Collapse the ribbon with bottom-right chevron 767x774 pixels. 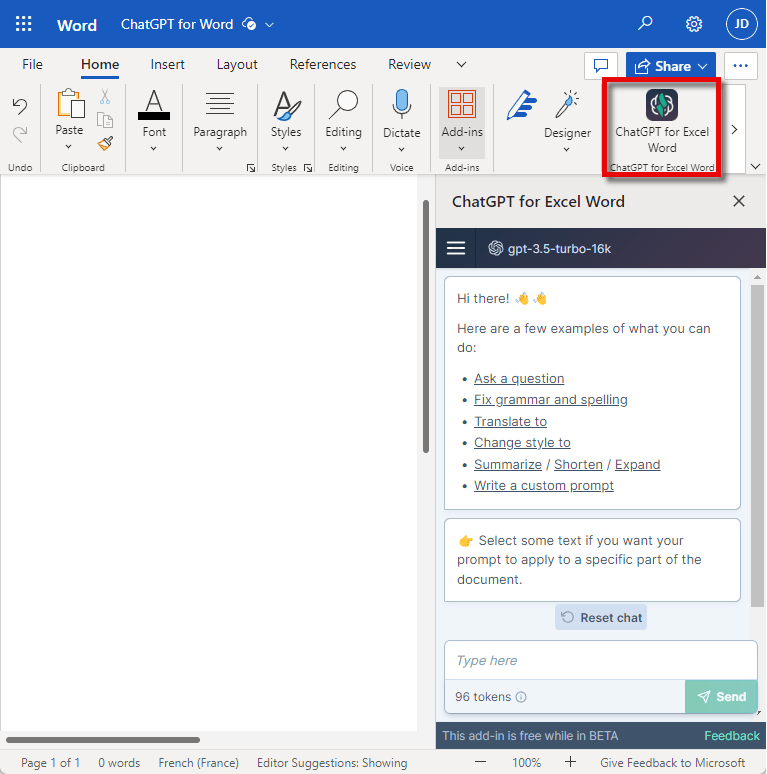[755, 166]
